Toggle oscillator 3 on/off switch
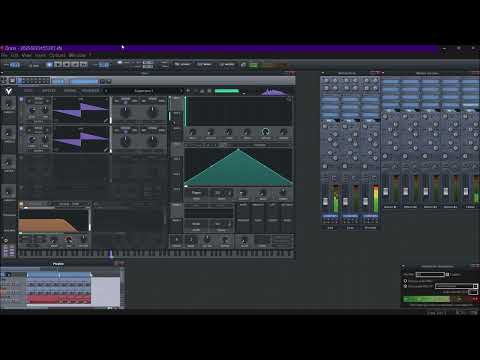Viewport: 480px width, 360px height. (21, 157)
